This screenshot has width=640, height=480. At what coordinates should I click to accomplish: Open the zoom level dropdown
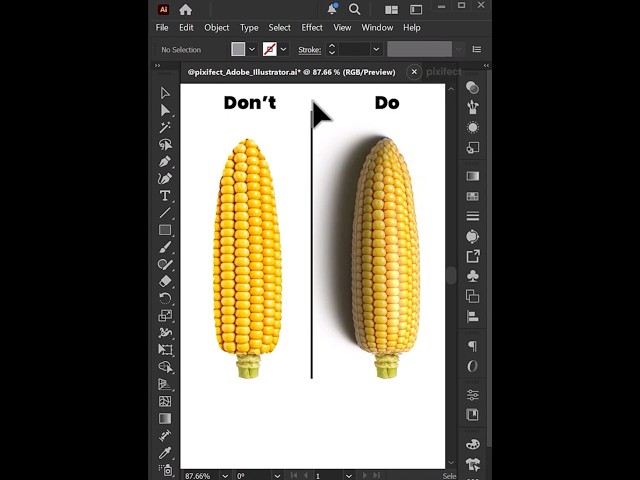[x=225, y=476]
